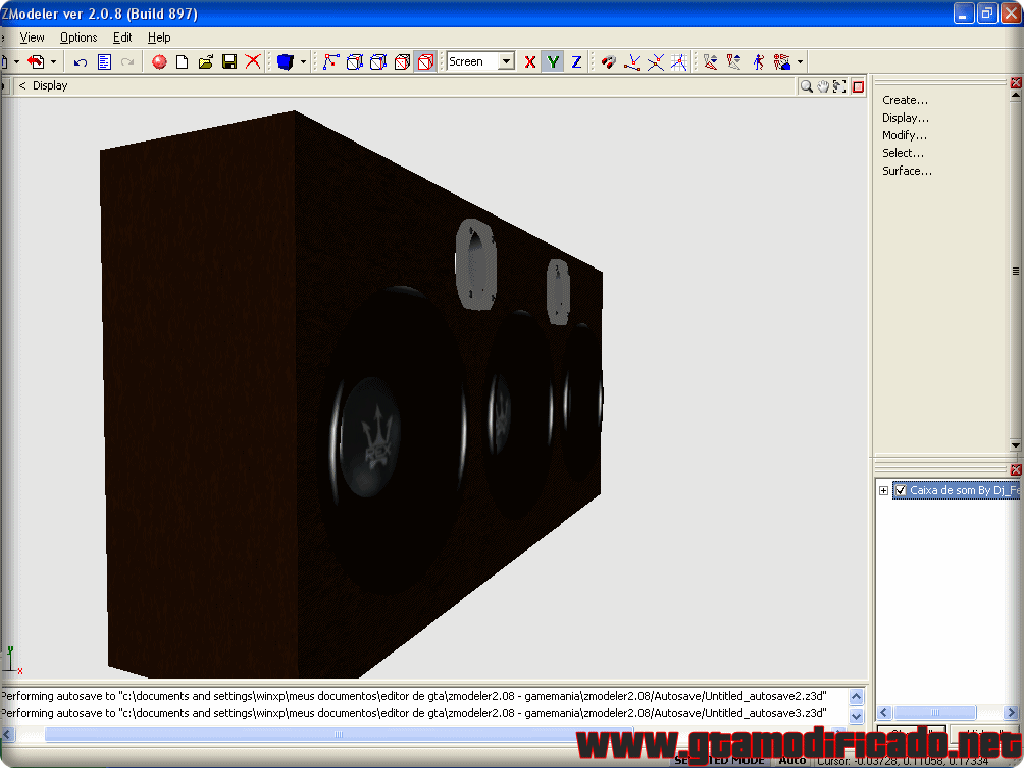The image size is (1024, 768).
Task: Select the objects level cube icon
Action: click(402, 62)
